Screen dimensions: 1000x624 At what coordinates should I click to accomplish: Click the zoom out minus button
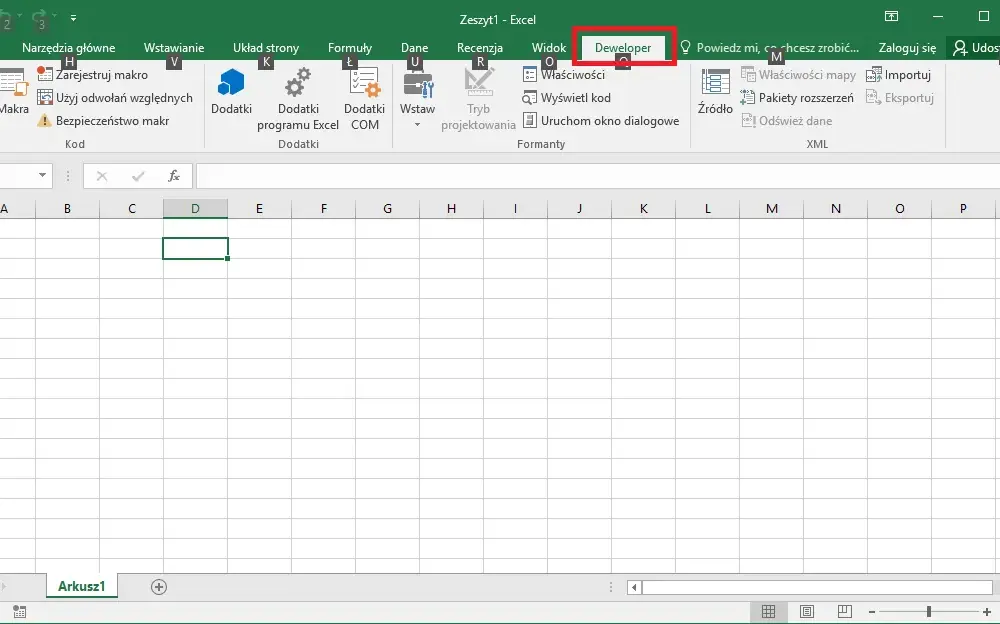872,613
